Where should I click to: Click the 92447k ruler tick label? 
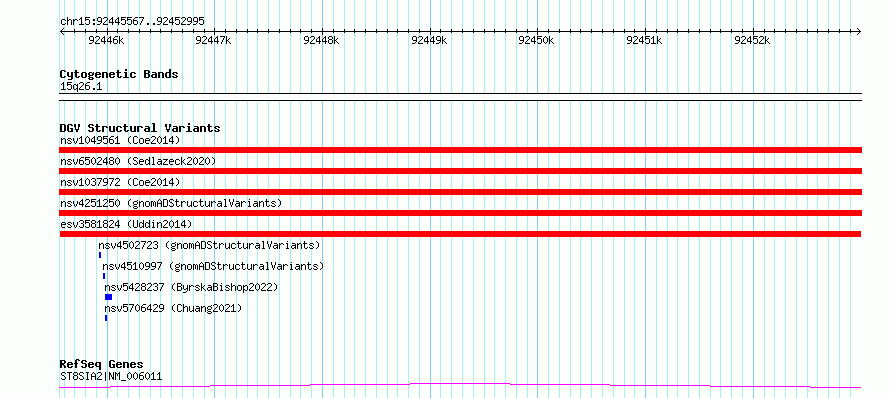coord(213,40)
